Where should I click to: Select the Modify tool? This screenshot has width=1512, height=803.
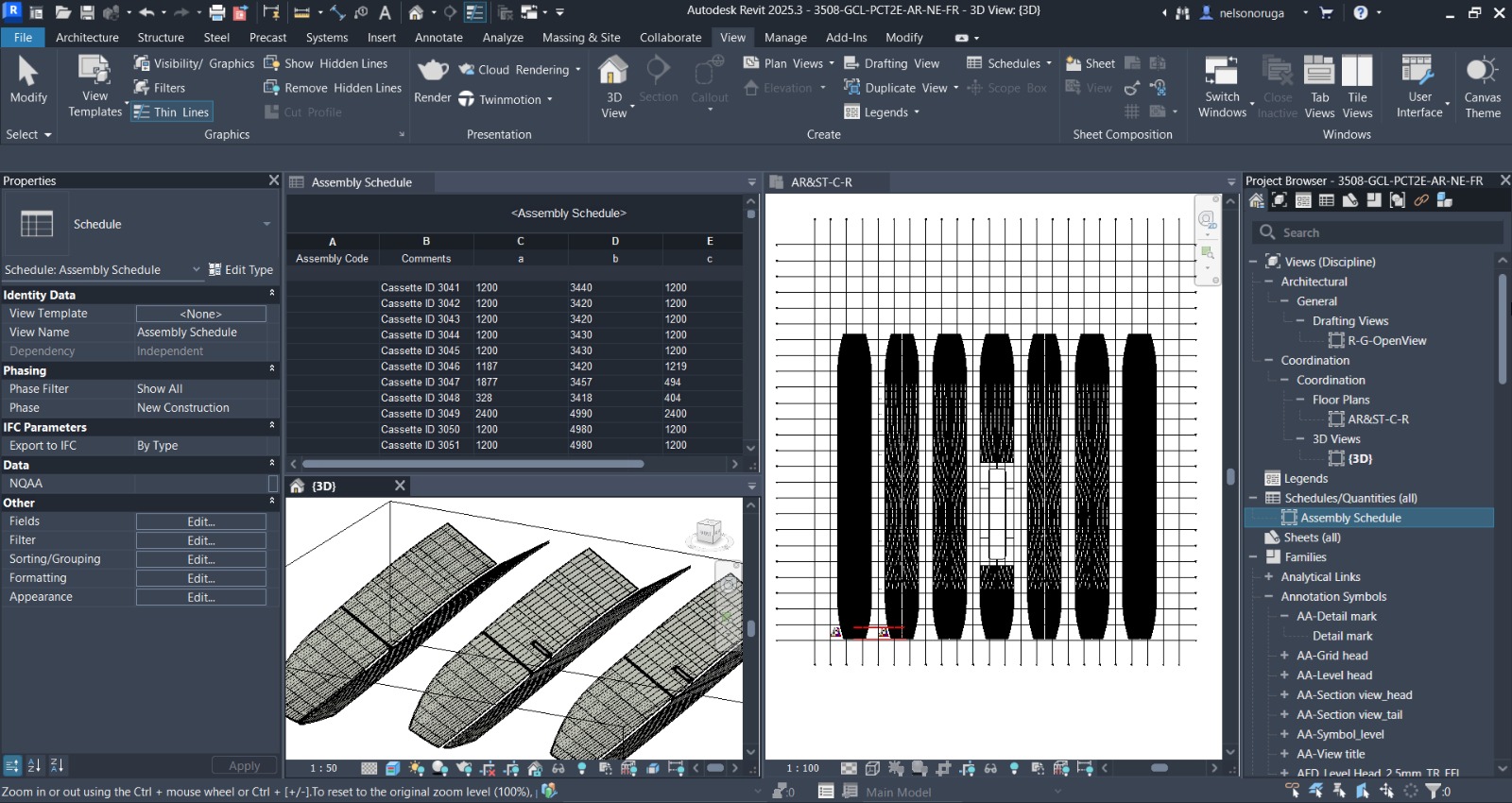[x=28, y=80]
